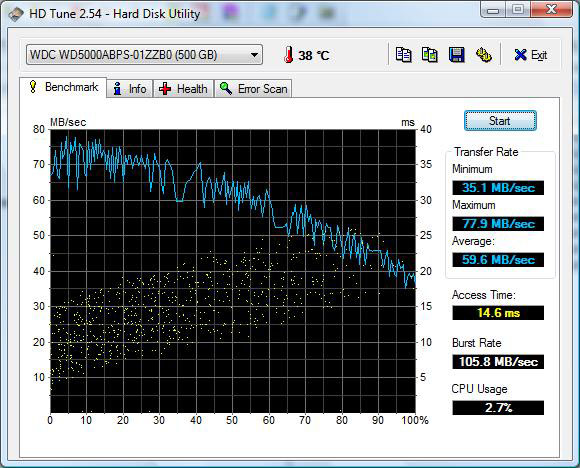
Task: Click the floppy disk save icon
Action: click(x=456, y=55)
